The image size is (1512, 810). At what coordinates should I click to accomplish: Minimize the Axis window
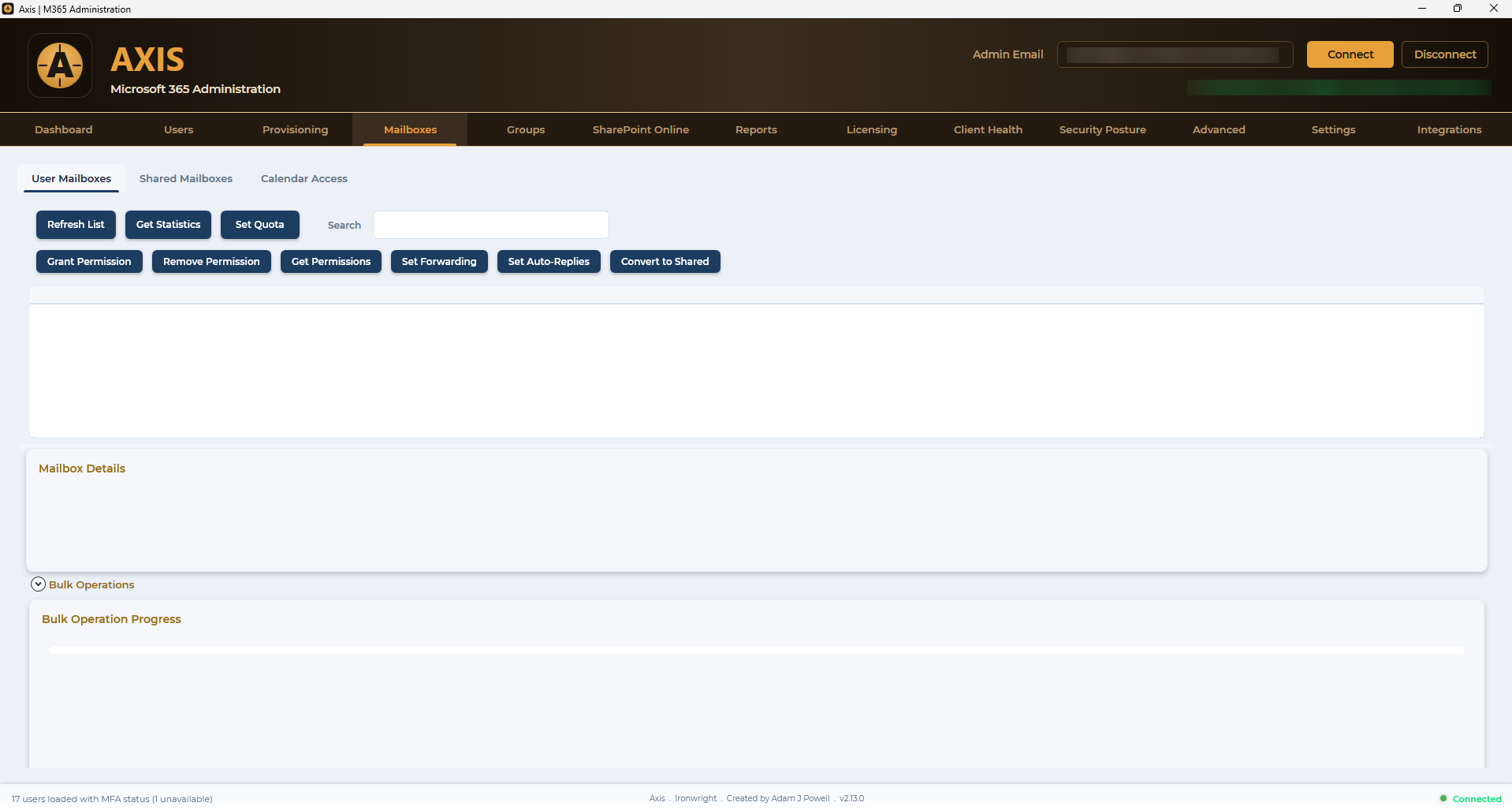(x=1421, y=9)
